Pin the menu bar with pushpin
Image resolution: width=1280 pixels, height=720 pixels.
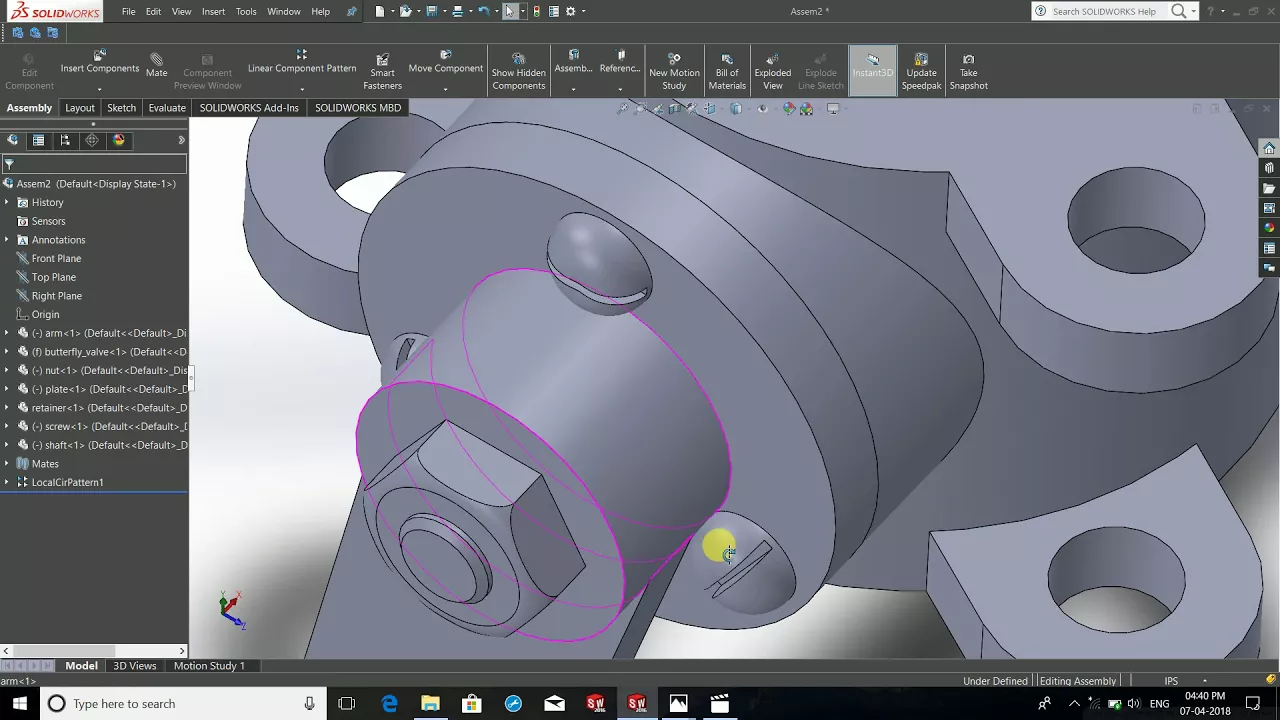tap(351, 11)
